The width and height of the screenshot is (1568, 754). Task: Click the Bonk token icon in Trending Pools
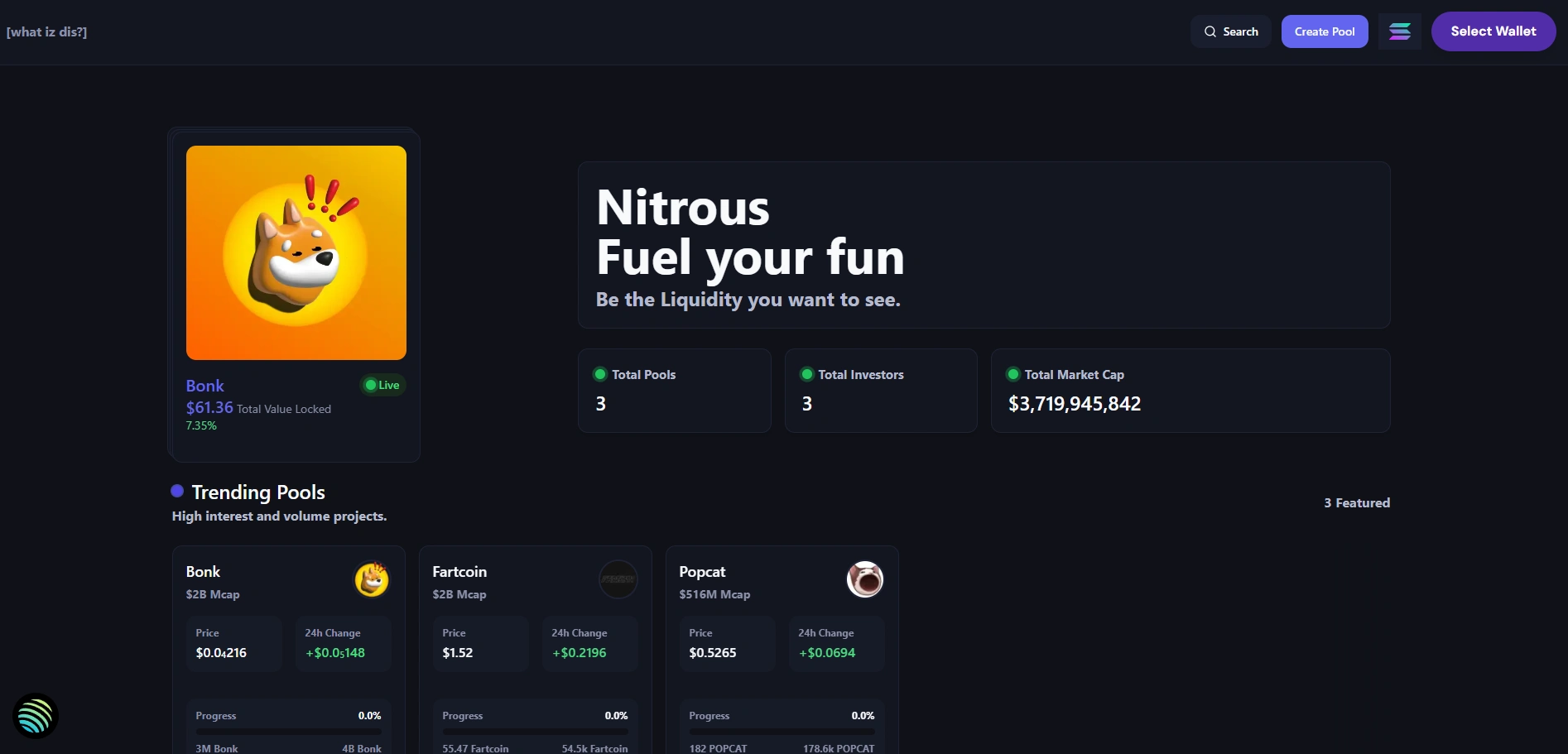(x=372, y=579)
